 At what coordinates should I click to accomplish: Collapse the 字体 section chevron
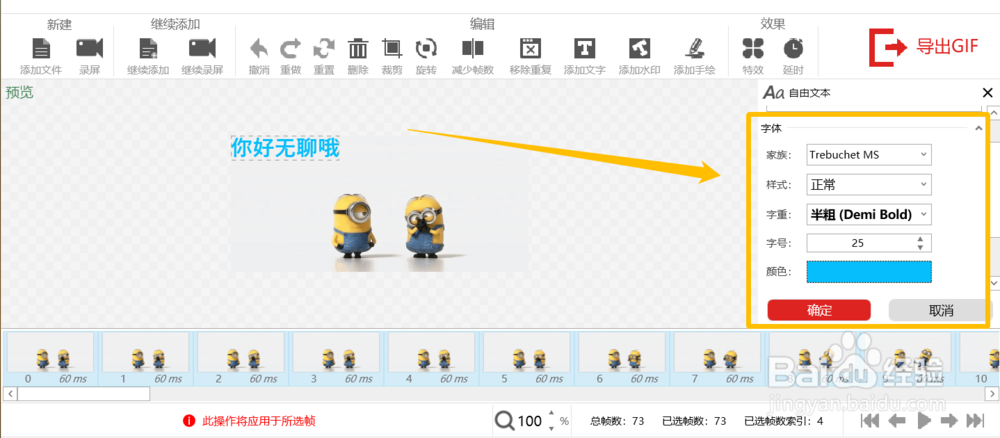point(978,128)
